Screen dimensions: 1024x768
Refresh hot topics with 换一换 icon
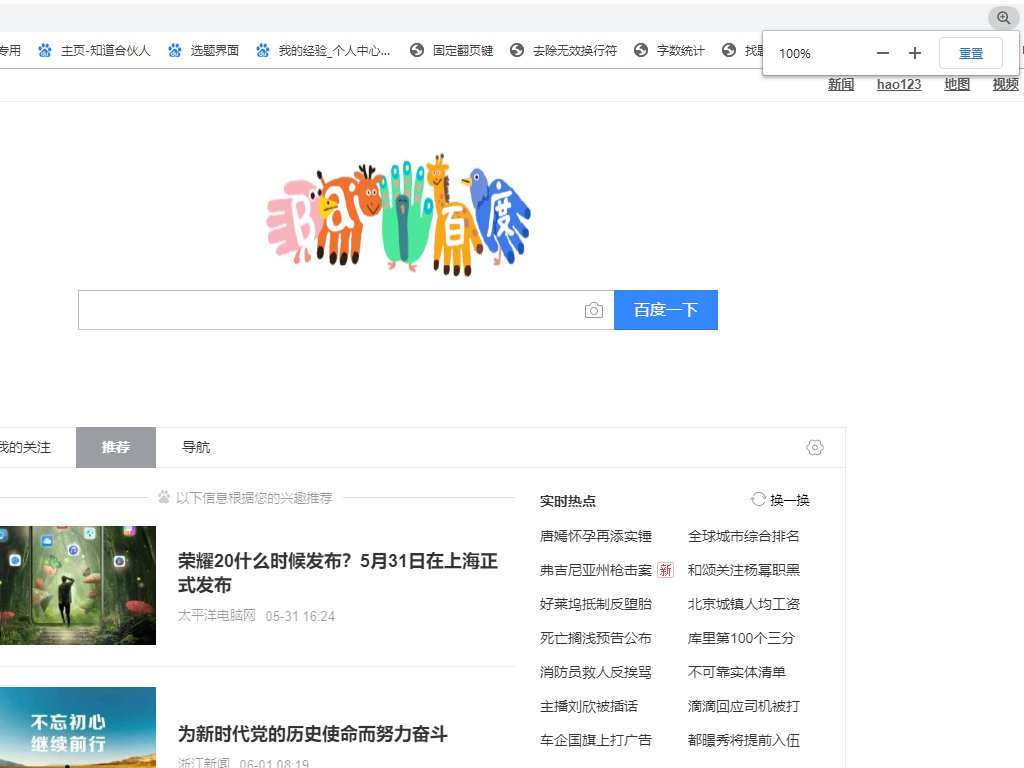(x=758, y=499)
